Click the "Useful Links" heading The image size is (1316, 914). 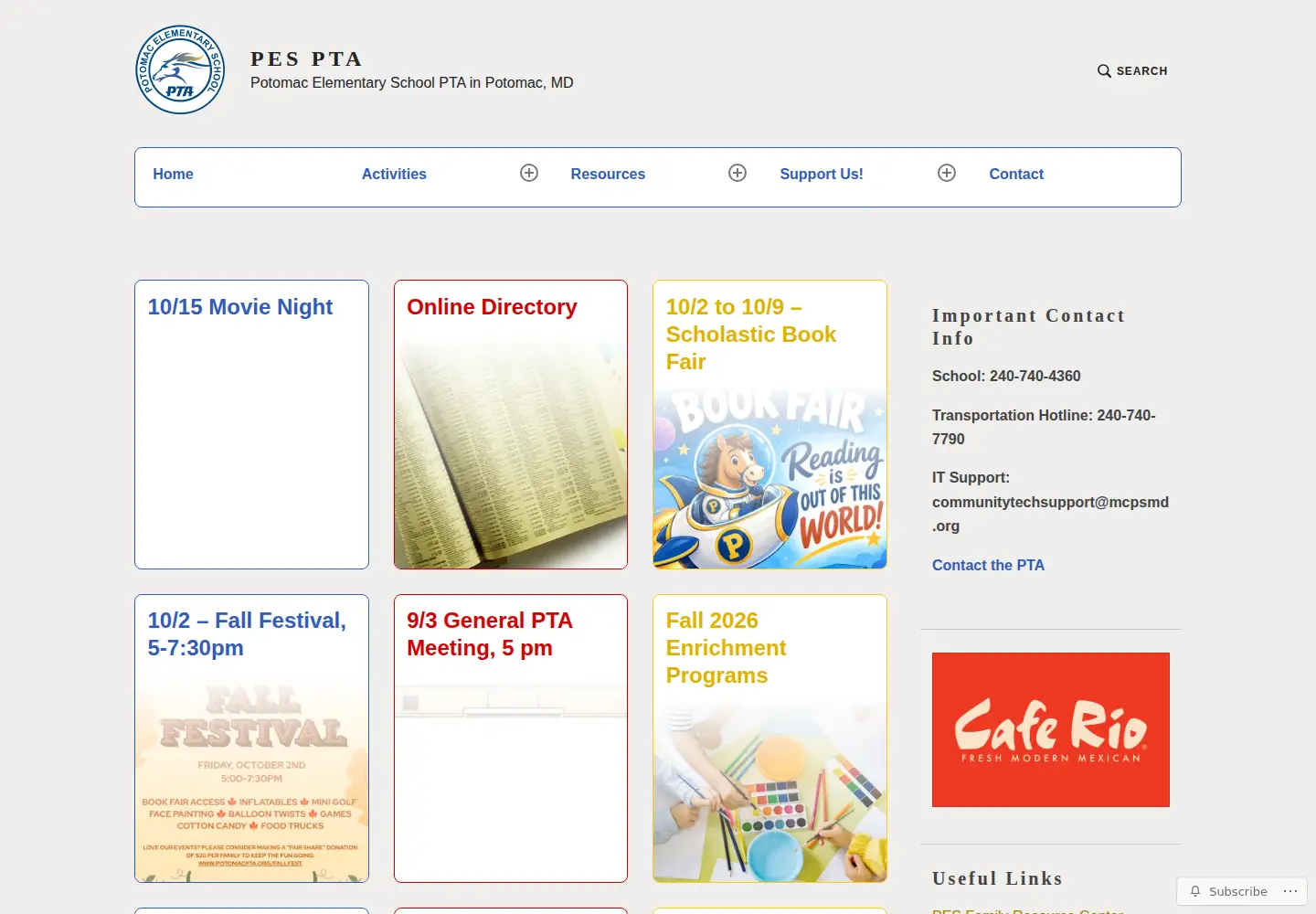coord(997,878)
